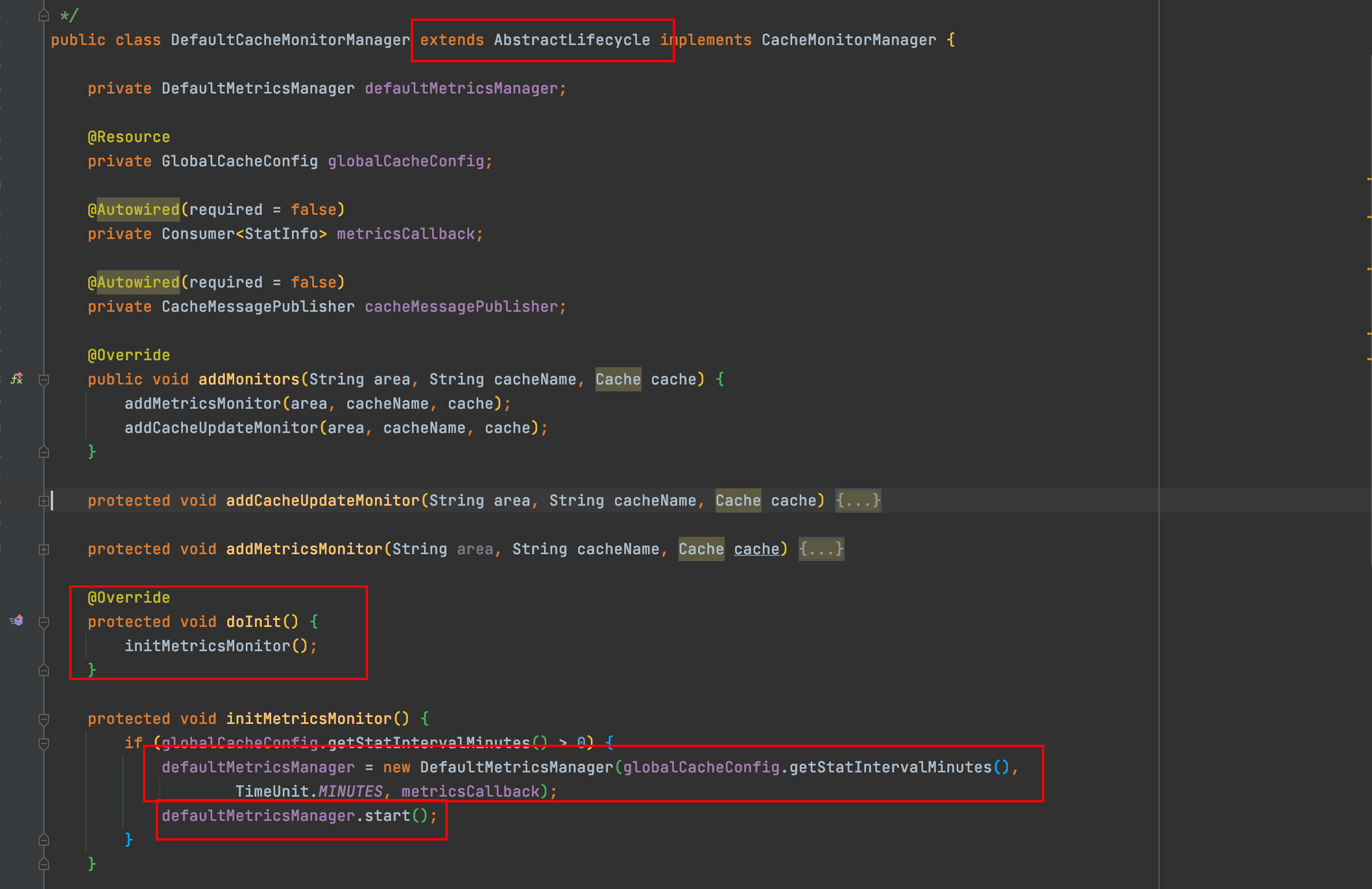Collapse the addMonitors method using its fold marker
The image size is (1372, 889).
click(43, 380)
